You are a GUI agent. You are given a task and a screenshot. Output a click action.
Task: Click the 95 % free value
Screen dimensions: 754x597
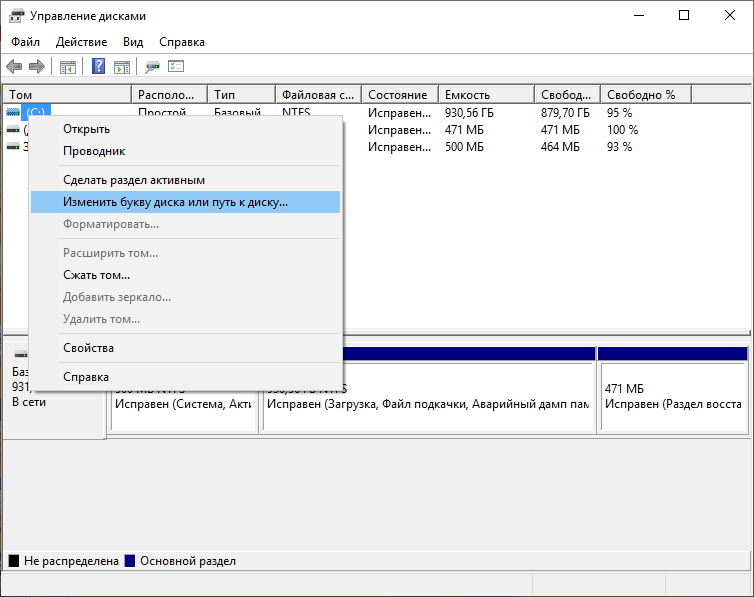pos(619,113)
